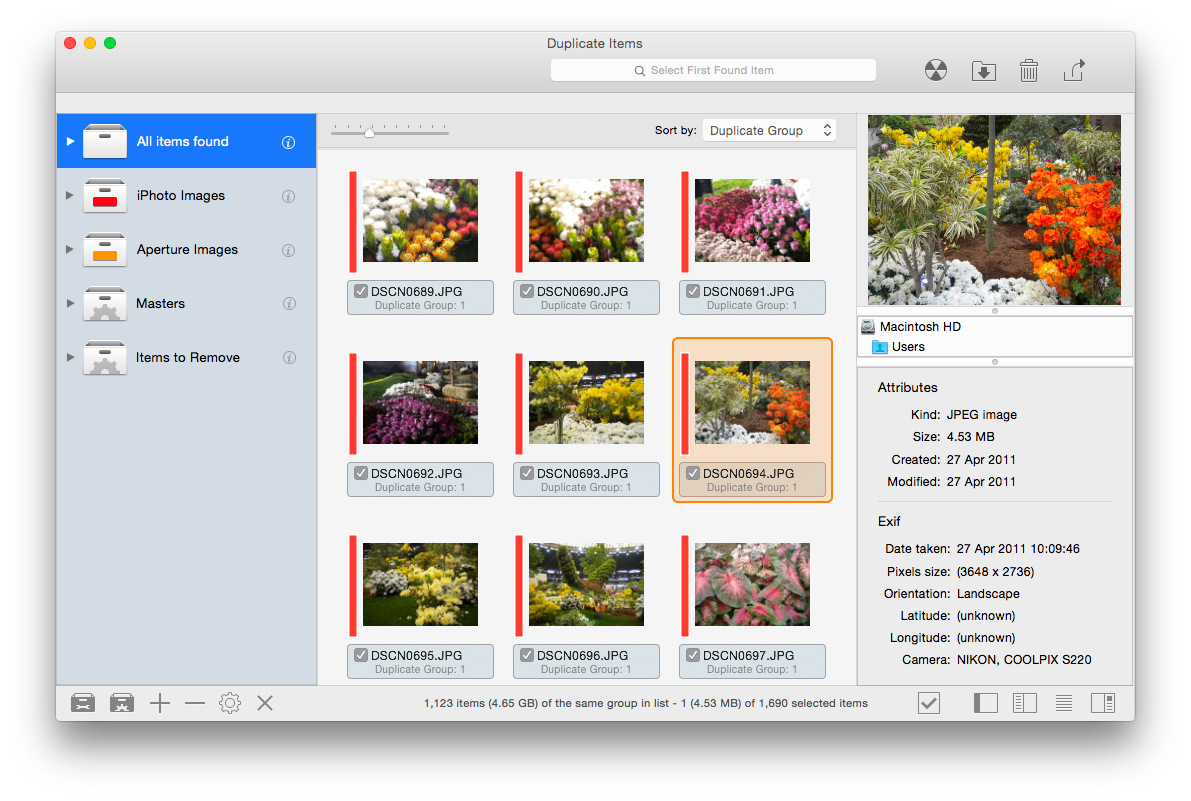
Task: Select Aperture Images label in sidebar
Action: (187, 250)
